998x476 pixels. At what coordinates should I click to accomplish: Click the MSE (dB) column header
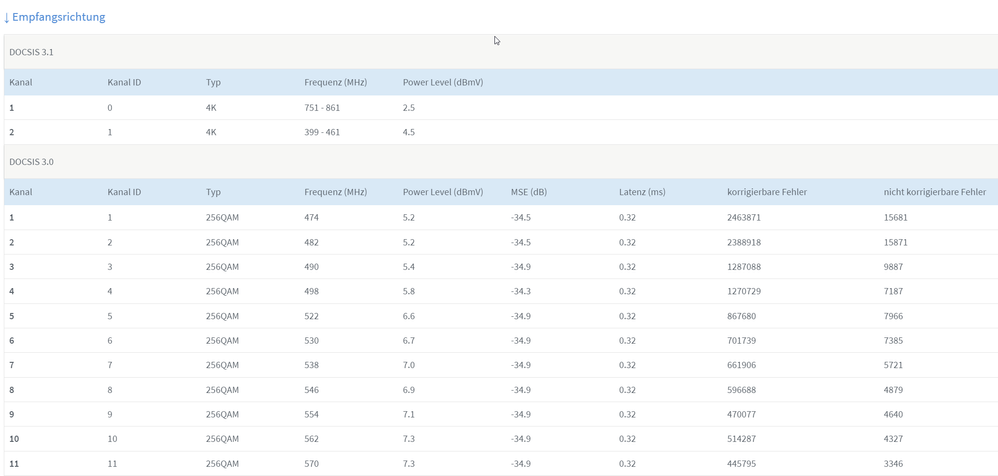click(529, 192)
